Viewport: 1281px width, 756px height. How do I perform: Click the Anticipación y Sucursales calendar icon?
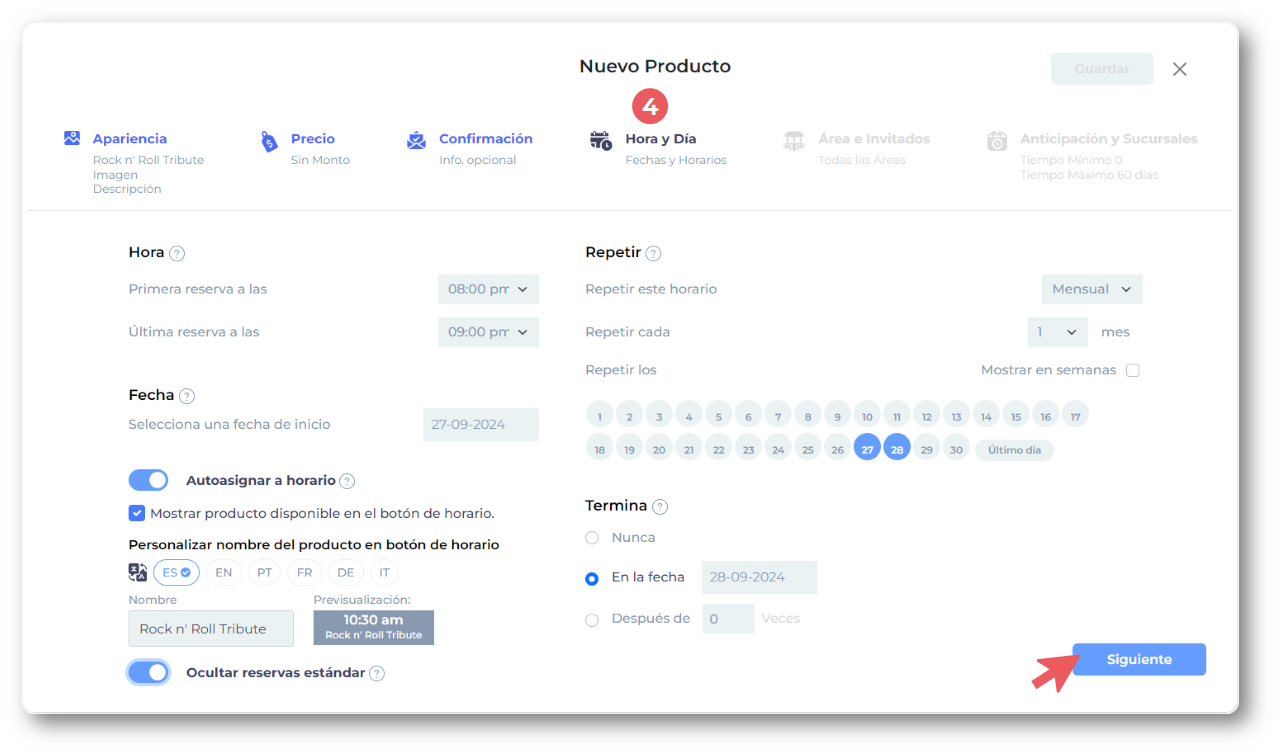[x=997, y=141]
